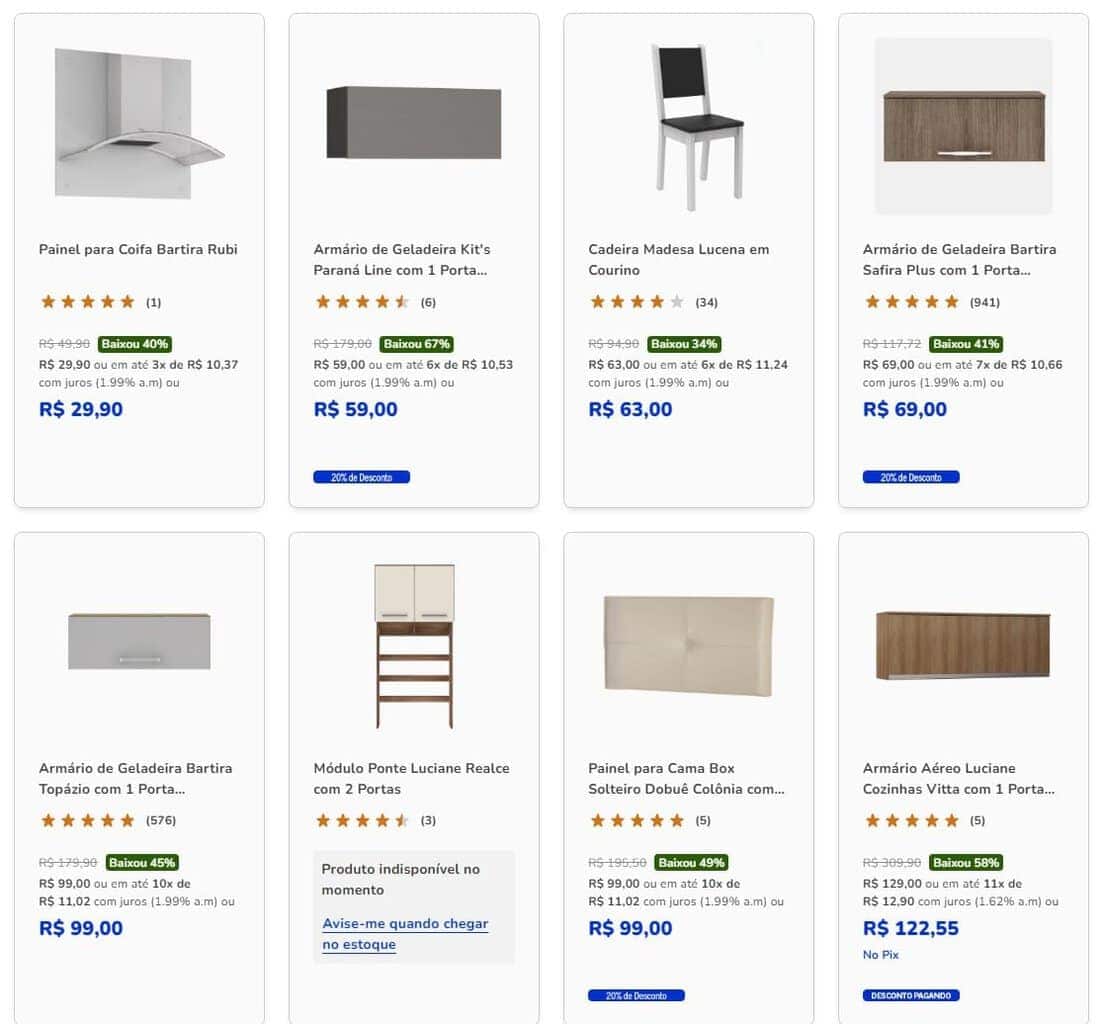Click the star rating with 34 reviews
The width and height of the screenshot is (1105, 1024).
[x=637, y=302]
